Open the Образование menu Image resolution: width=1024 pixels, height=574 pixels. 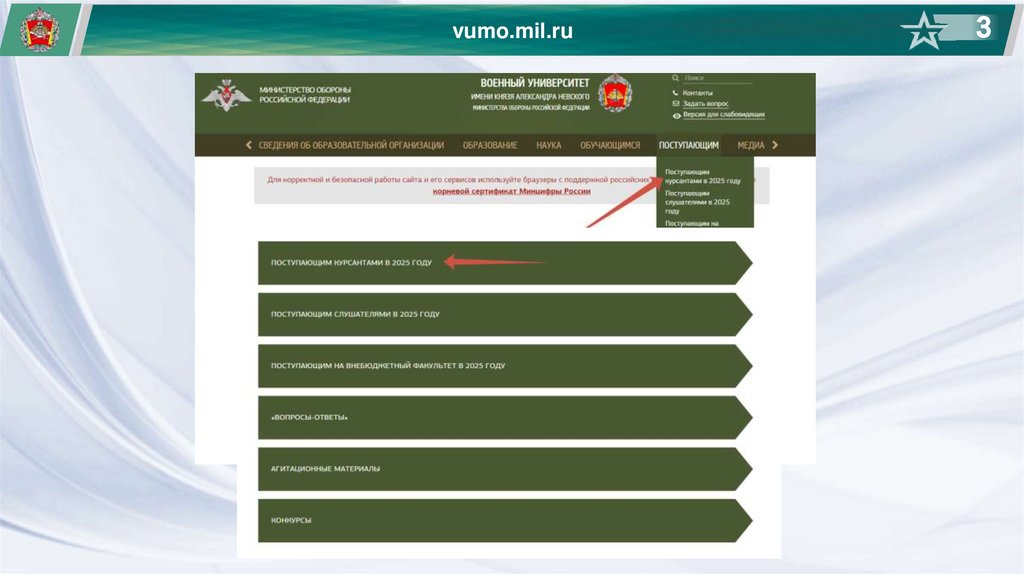coord(490,145)
